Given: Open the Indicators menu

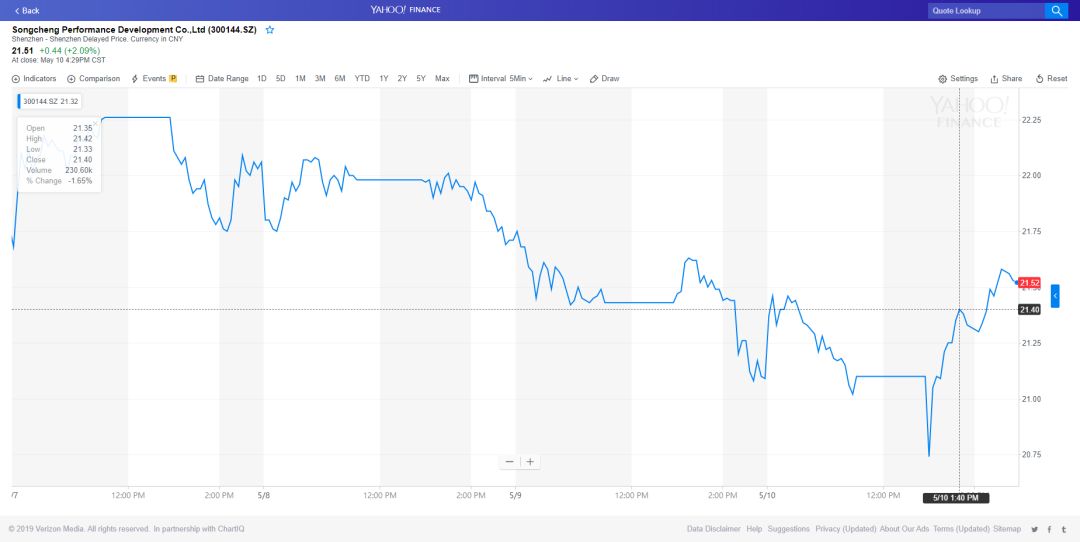Looking at the screenshot, I should point(34,79).
